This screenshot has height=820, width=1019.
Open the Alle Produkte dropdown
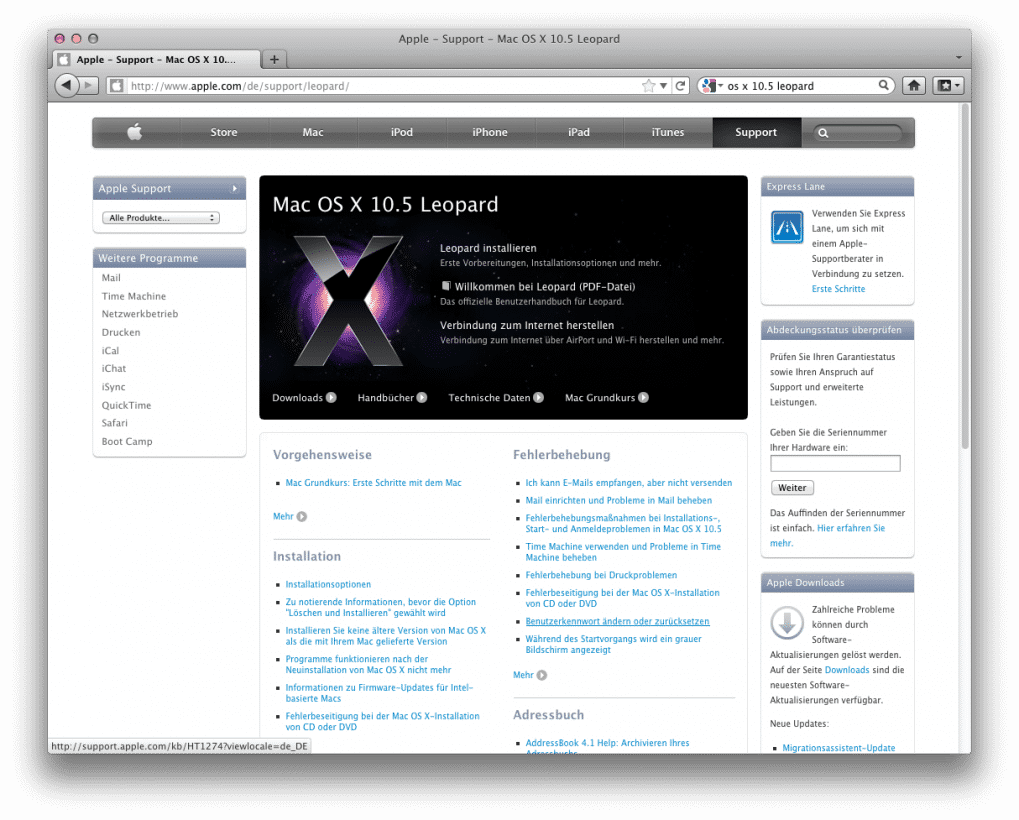pyautogui.click(x=161, y=218)
